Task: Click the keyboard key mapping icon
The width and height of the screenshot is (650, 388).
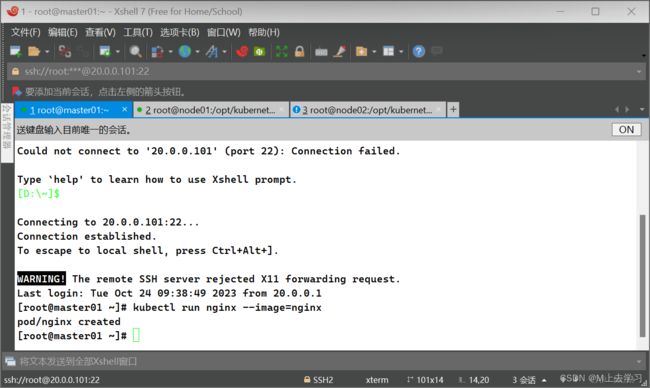Action: tap(321, 52)
